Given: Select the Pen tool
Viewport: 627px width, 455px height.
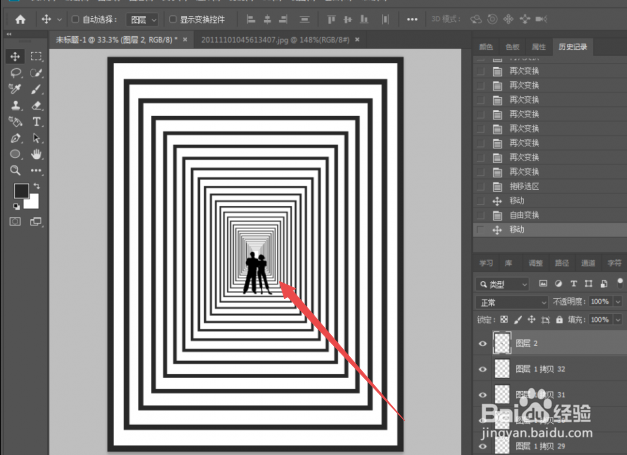Looking at the screenshot, I should 15,138.
